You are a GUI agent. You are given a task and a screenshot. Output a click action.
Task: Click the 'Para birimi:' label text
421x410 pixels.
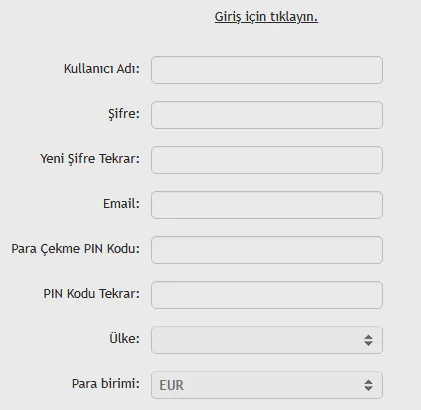tap(106, 384)
